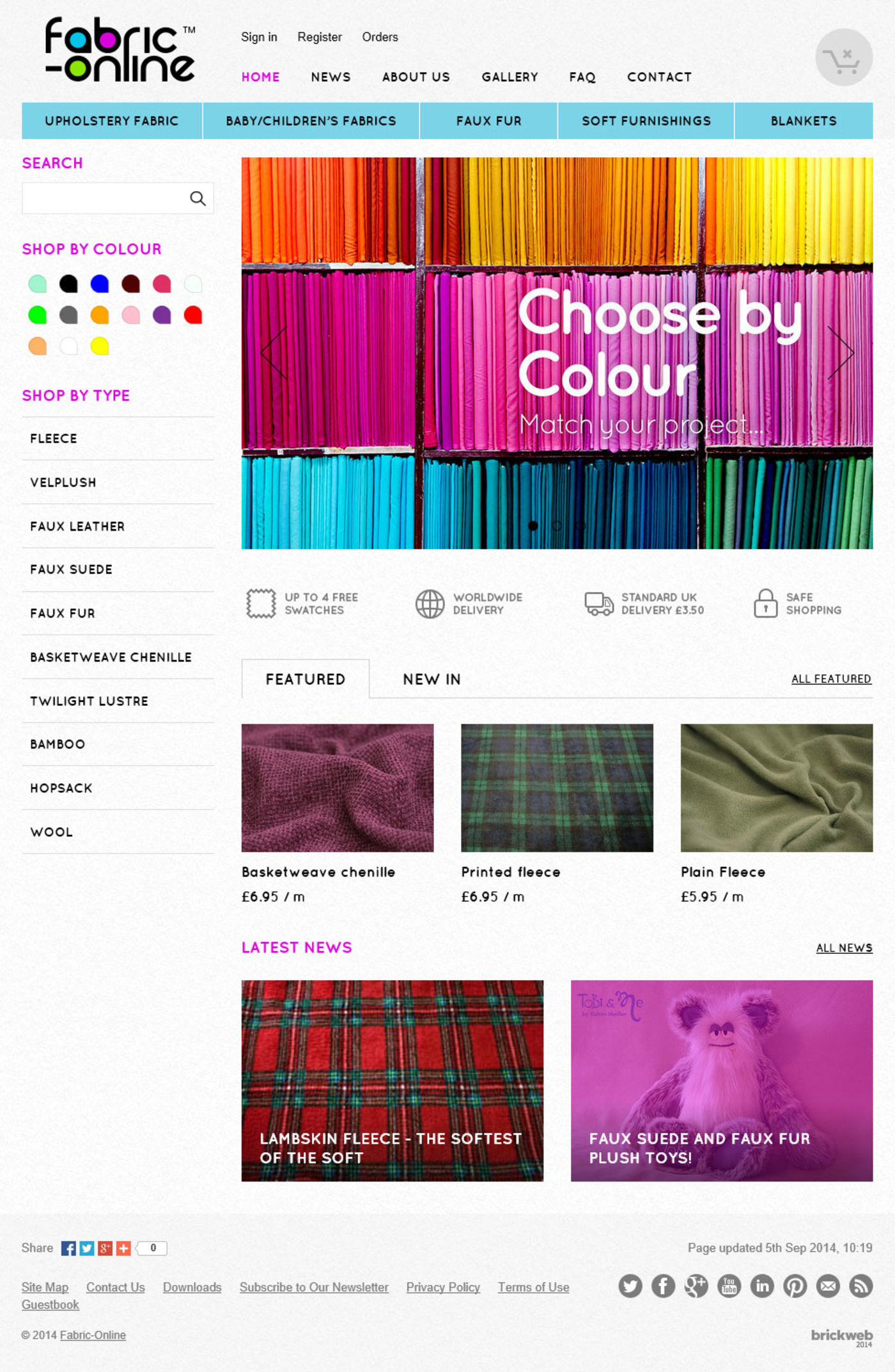
Task: Open the Register link
Action: 320,37
